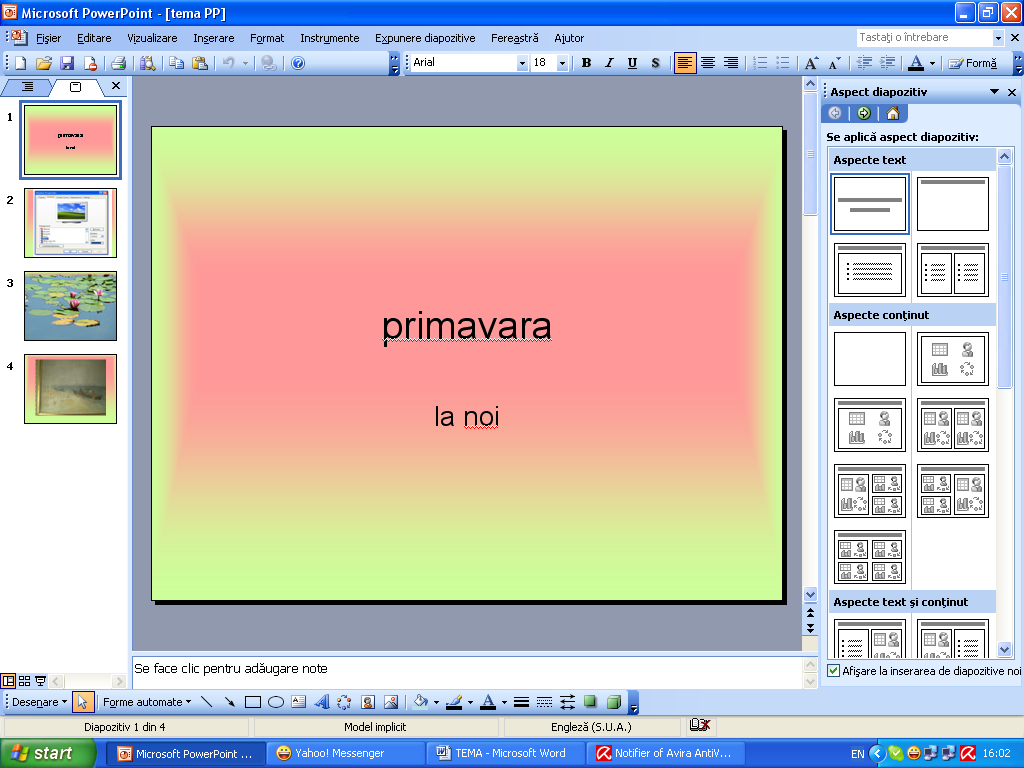Viewport: 1024px width, 768px height.
Task: Select Center alignment
Action: [708, 63]
